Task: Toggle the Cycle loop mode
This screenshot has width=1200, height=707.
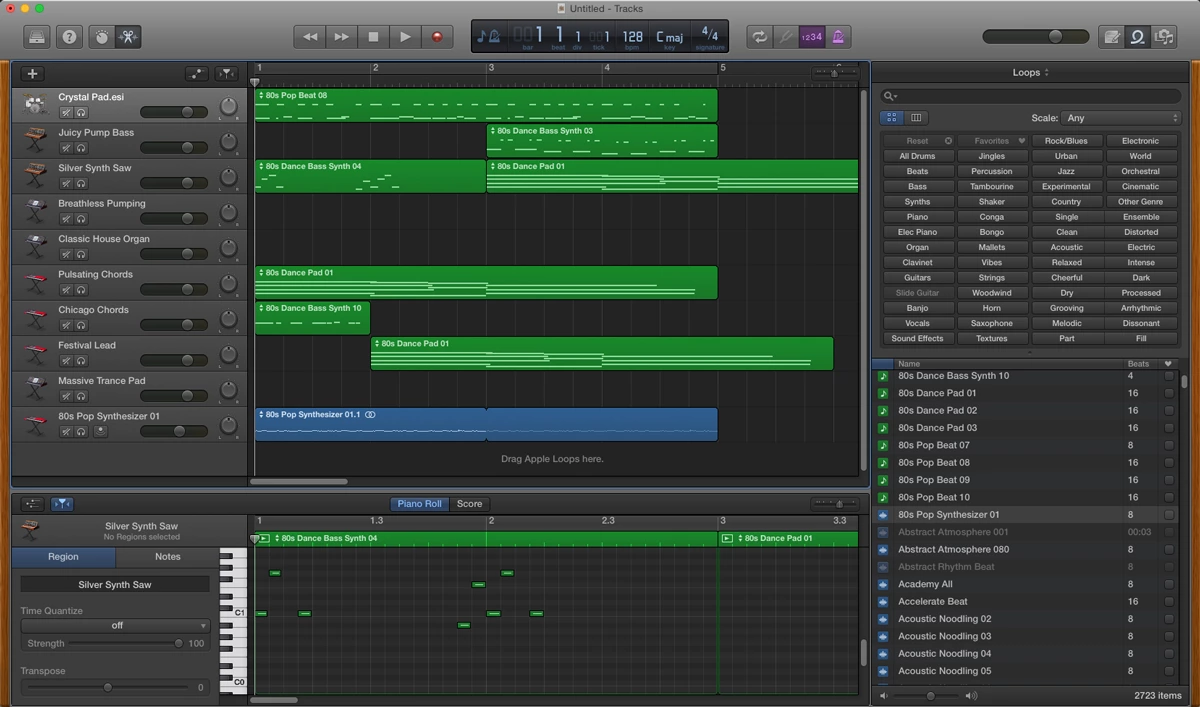Action: (x=759, y=37)
